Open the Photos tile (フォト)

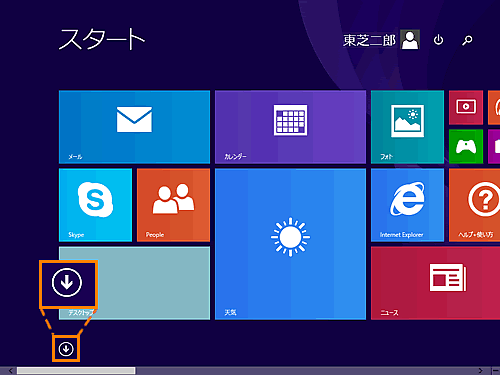coord(407,127)
